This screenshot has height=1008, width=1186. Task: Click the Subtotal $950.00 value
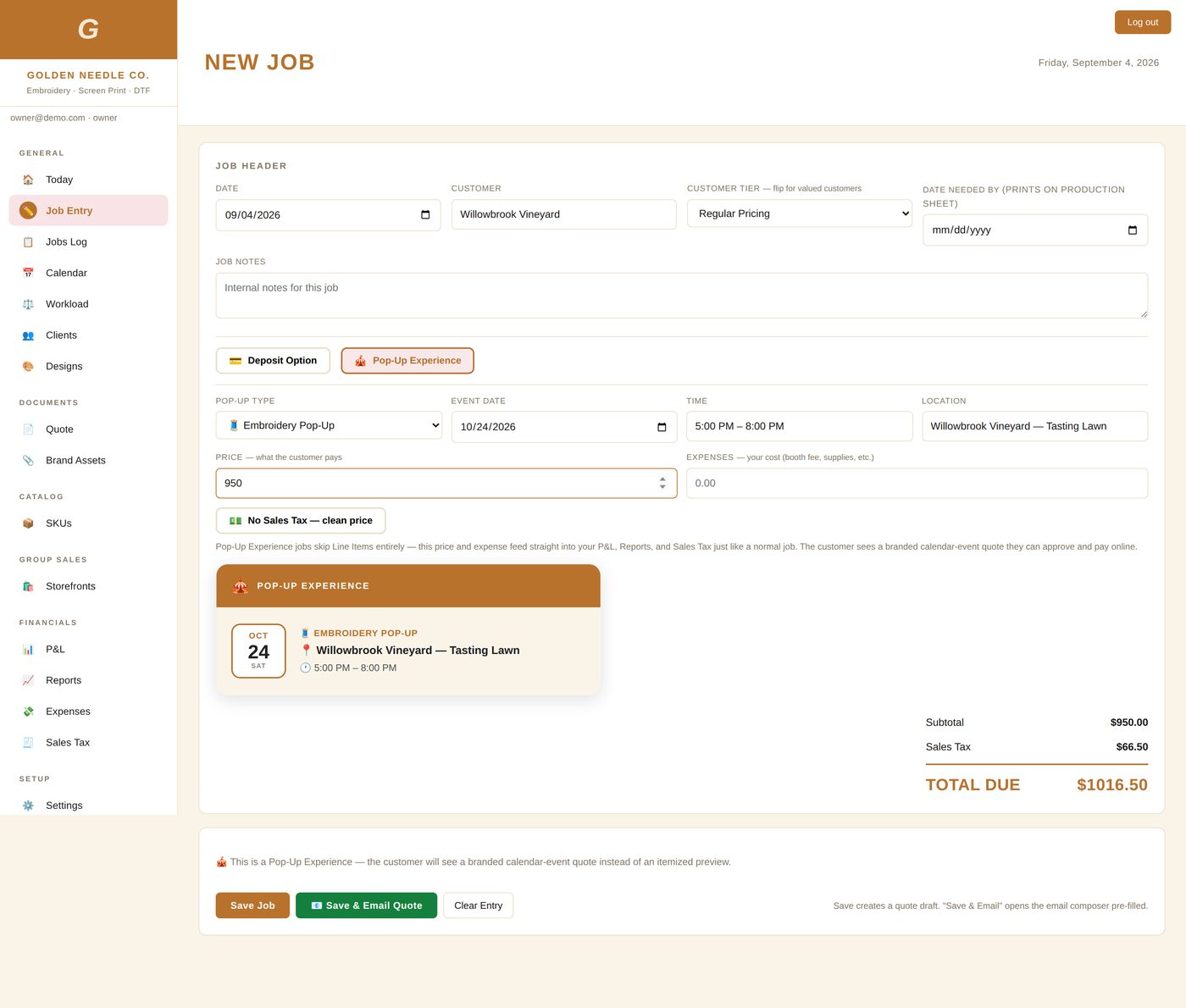[1129, 723]
